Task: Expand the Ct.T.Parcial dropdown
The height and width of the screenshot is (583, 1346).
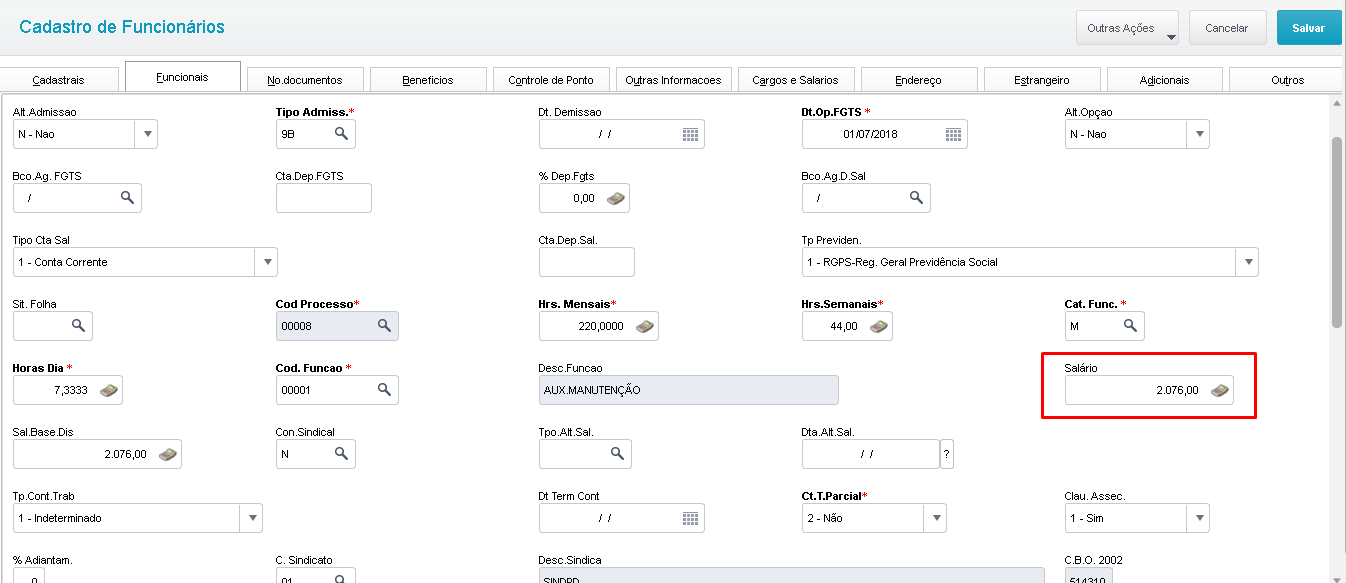Action: [935, 518]
